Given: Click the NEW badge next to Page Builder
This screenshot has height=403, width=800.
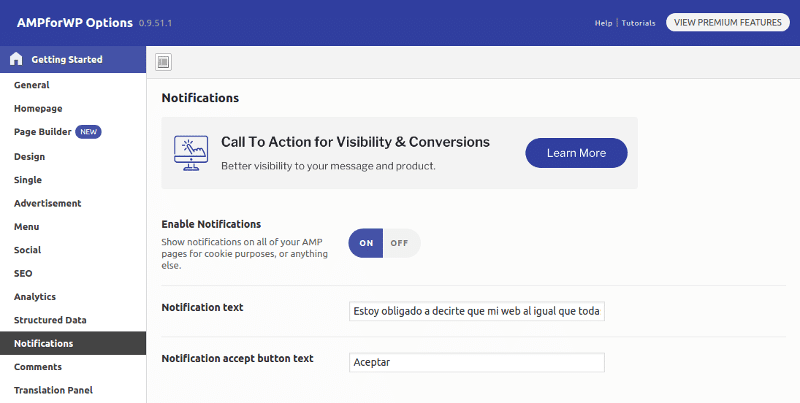Looking at the screenshot, I should coord(88,132).
